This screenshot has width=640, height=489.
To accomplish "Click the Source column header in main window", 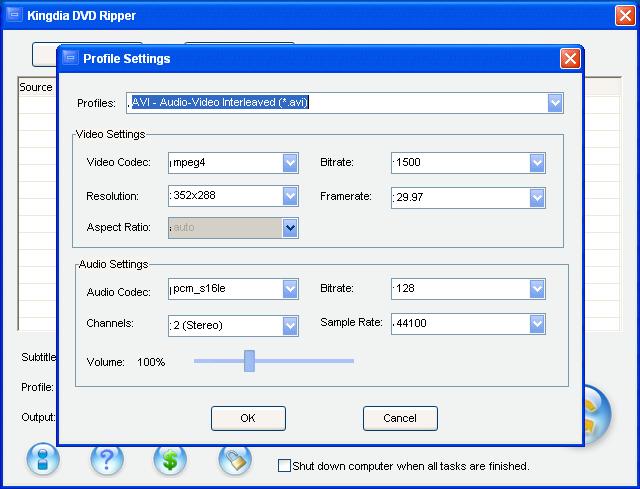I will (x=36, y=87).
